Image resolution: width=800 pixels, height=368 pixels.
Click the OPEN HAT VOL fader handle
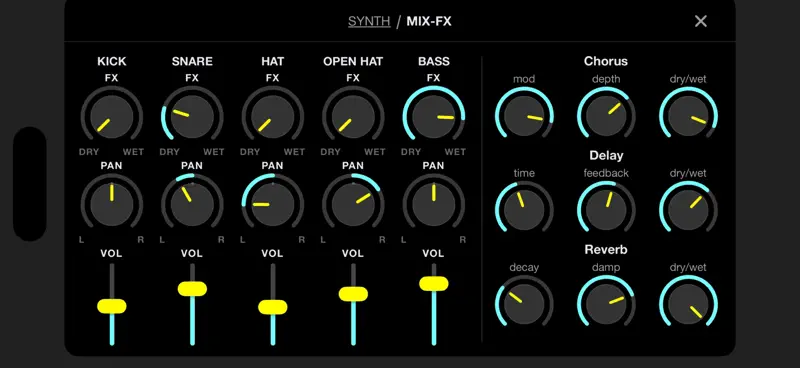353,294
